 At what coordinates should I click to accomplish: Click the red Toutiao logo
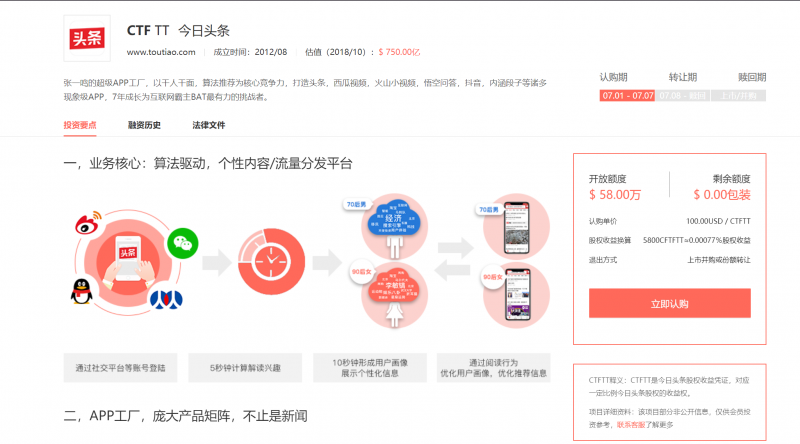click(x=86, y=39)
